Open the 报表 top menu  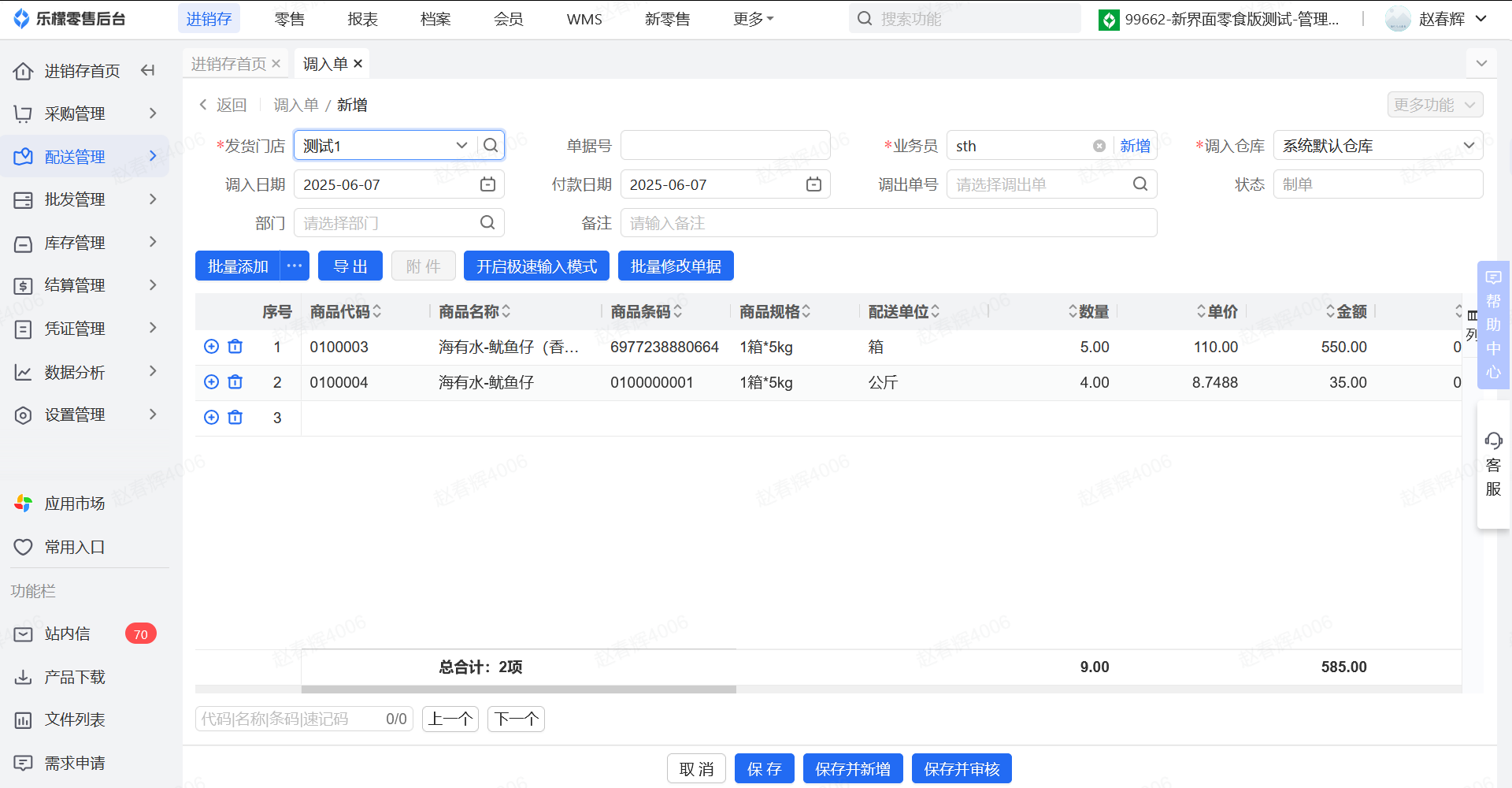[362, 19]
